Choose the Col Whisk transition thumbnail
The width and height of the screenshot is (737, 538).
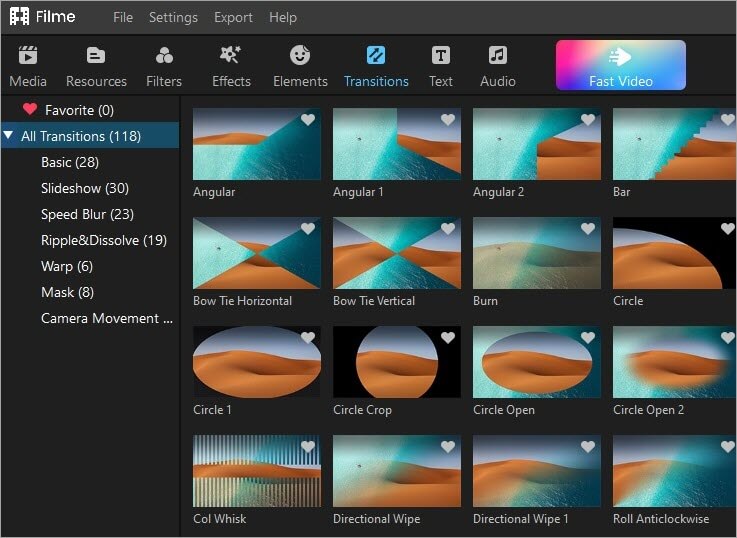257,471
